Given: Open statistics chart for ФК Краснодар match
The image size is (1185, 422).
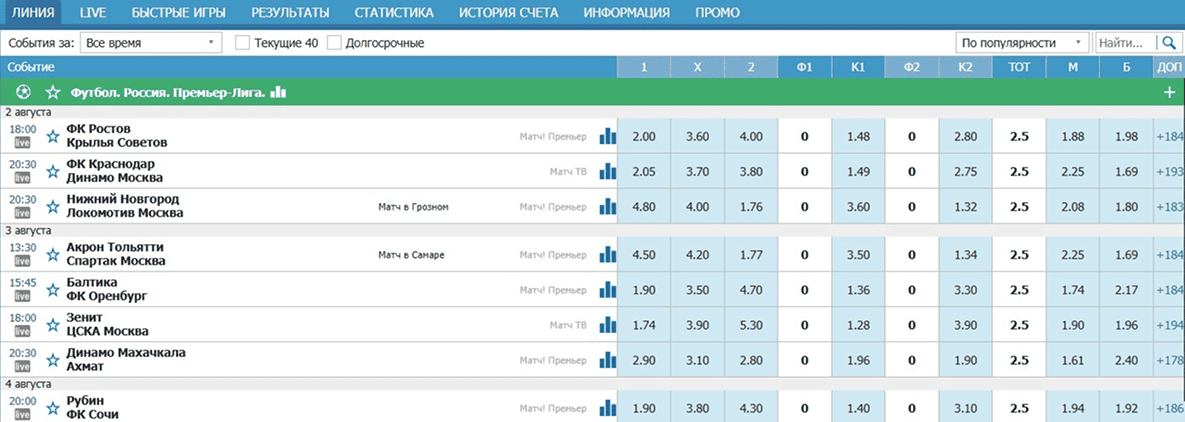Looking at the screenshot, I should 607,171.
